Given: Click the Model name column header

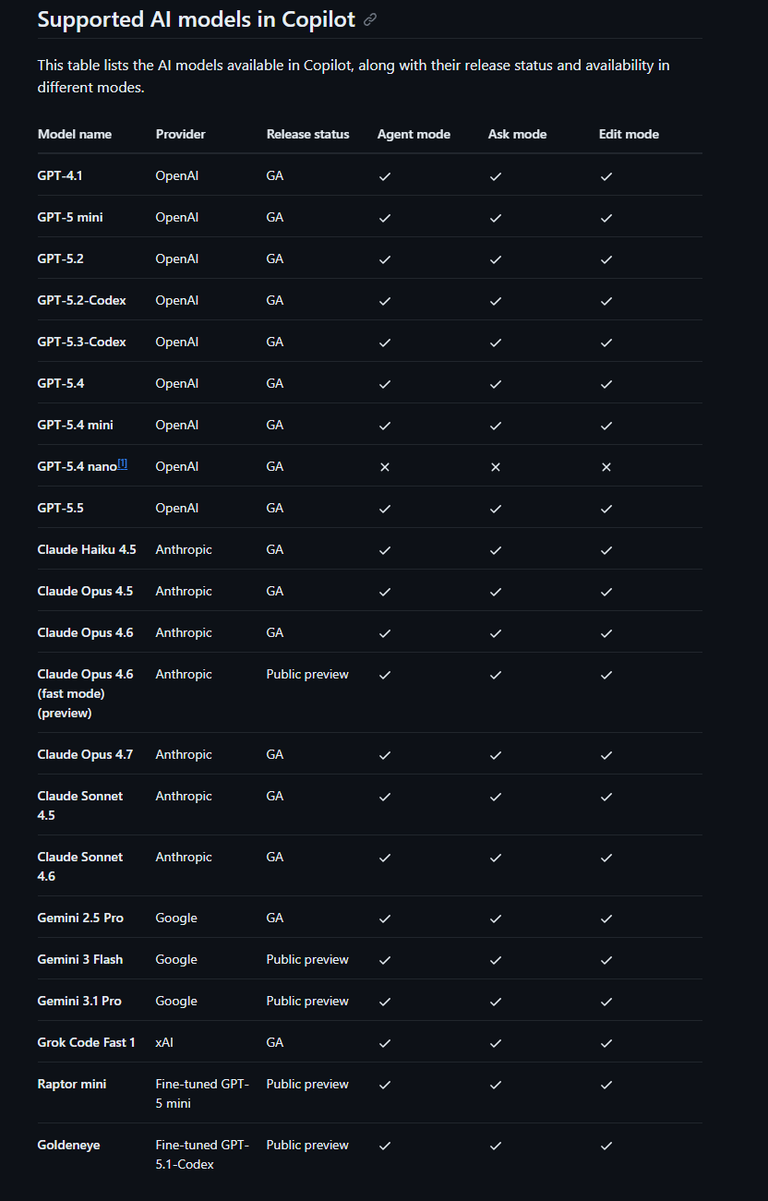Looking at the screenshot, I should [x=75, y=134].
